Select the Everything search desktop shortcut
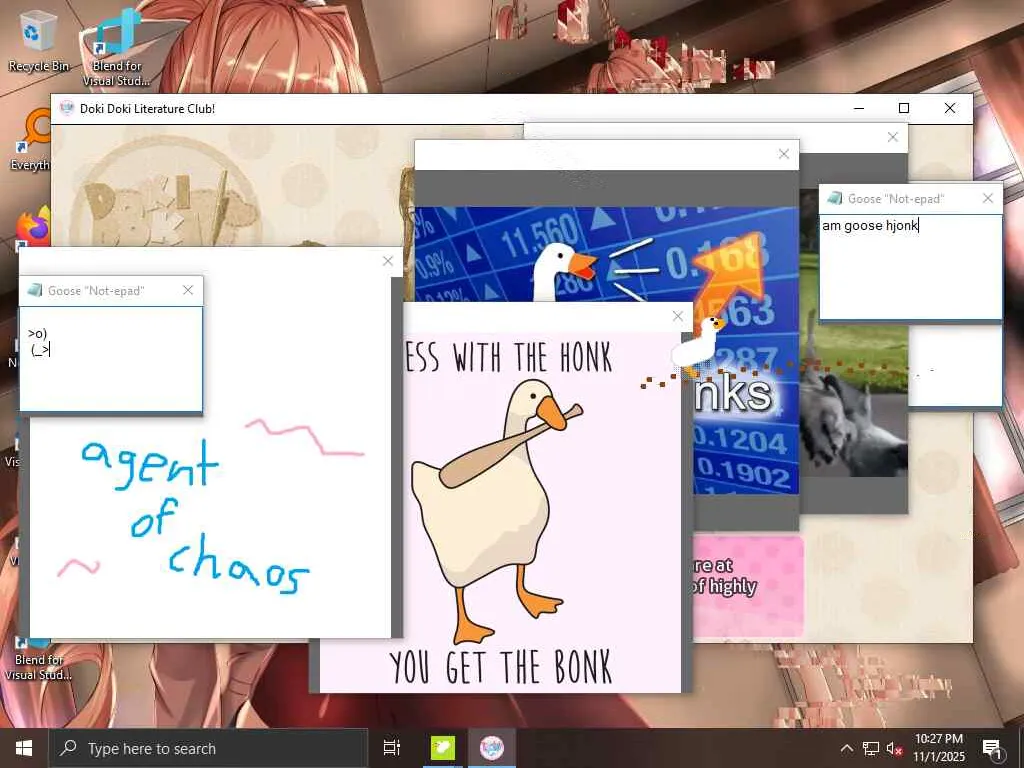The width and height of the screenshot is (1024, 768). click(x=31, y=140)
